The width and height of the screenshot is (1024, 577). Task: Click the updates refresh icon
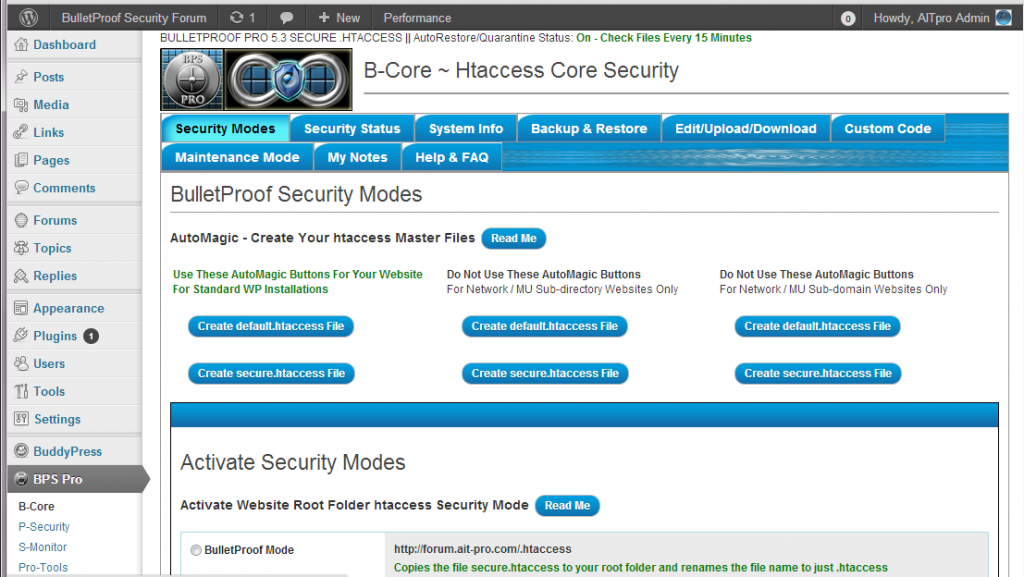click(236, 17)
